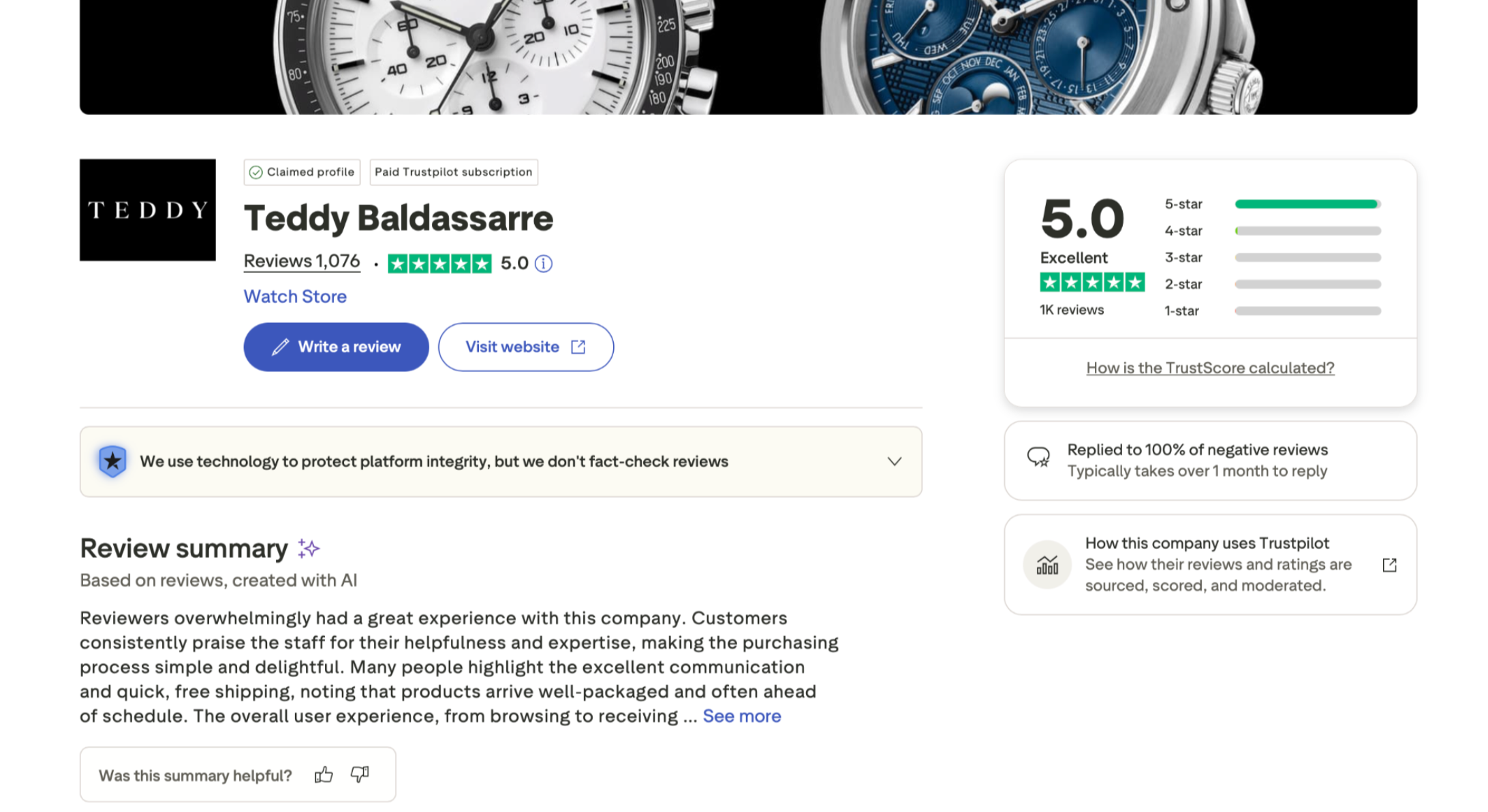Click the Reviews 1,076 link

pos(302,262)
